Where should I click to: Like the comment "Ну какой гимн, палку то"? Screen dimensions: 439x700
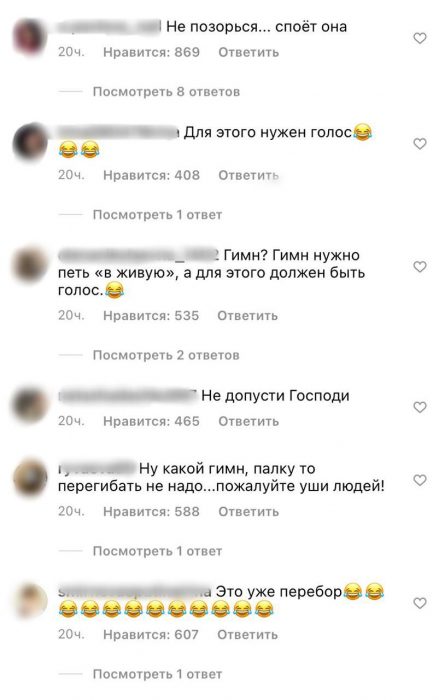pos(419,480)
